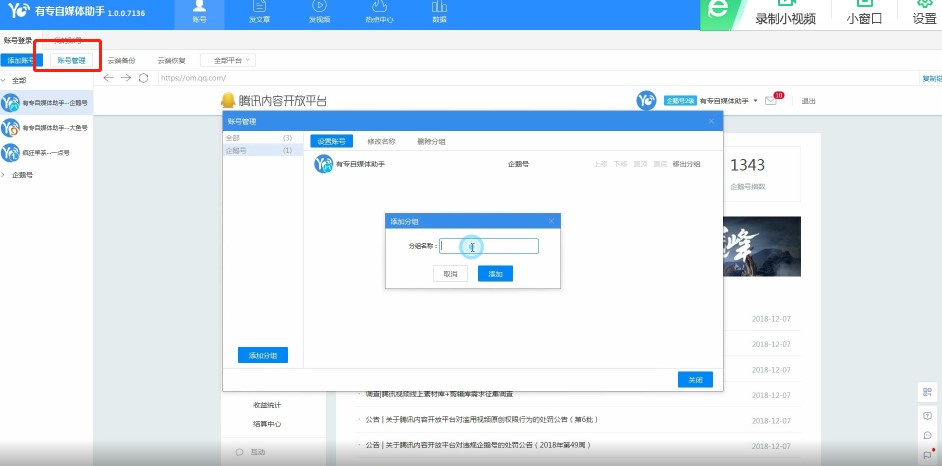Switch to the 删除分组 tab
Image resolution: width=942 pixels, height=466 pixels.
(432, 142)
